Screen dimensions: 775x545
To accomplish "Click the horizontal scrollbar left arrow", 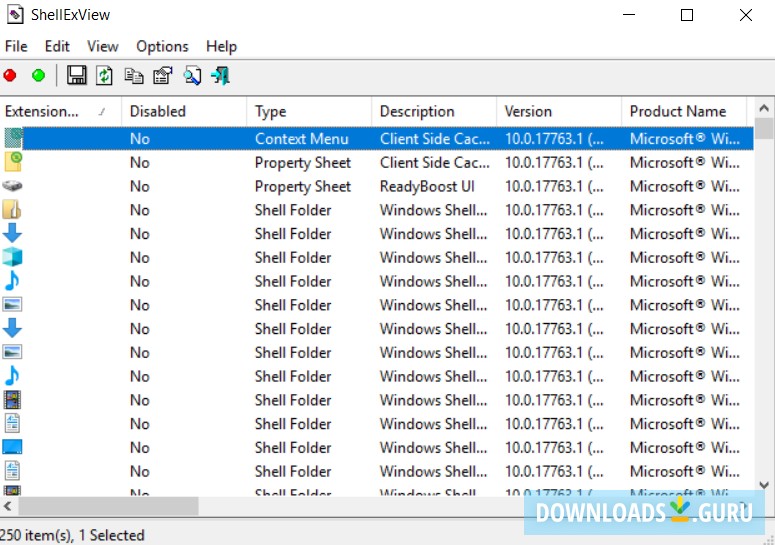I will tap(8, 506).
